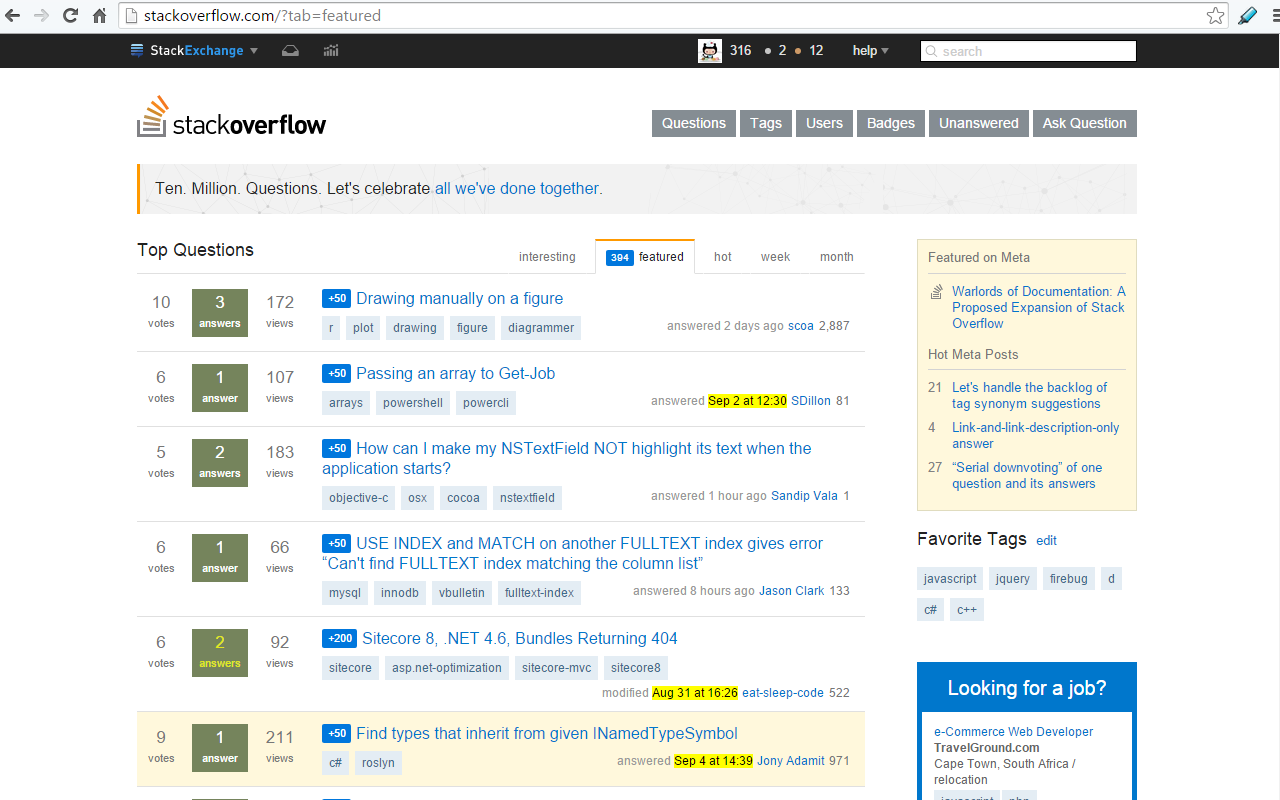Click the browser forward arrow
Viewport: 1280px width, 800px height.
coord(41,15)
